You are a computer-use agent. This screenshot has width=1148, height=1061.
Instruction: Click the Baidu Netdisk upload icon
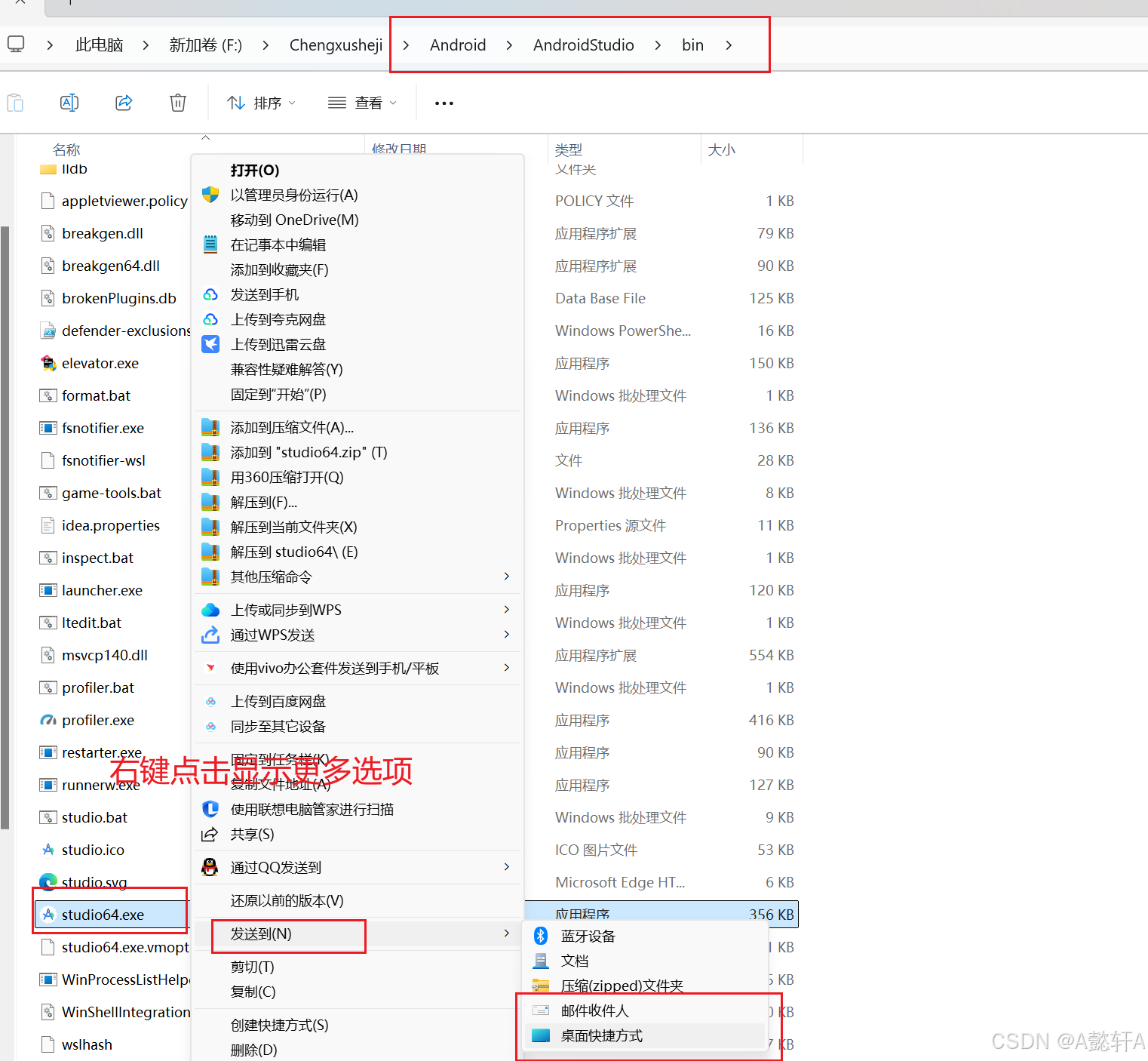click(210, 701)
